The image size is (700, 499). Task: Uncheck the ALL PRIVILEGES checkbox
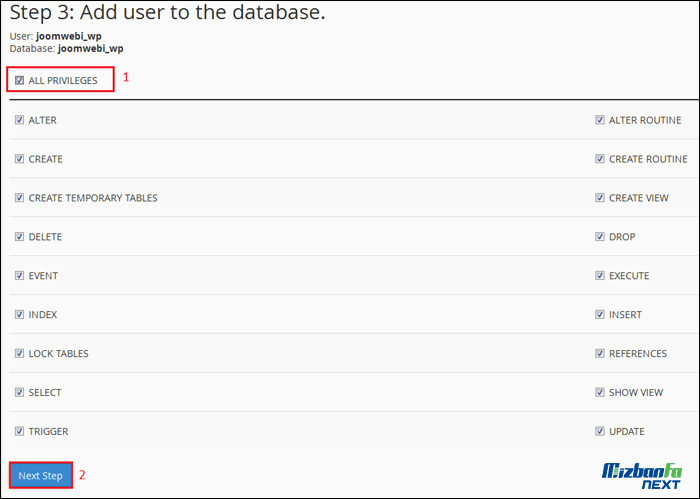[20, 80]
